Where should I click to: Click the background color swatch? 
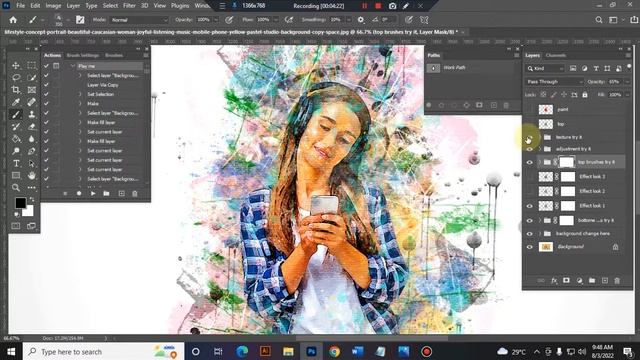(28, 211)
